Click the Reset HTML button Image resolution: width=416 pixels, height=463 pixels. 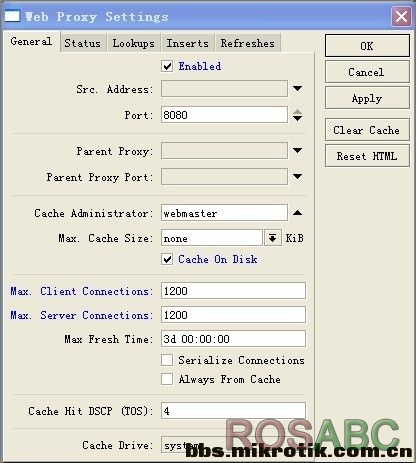pos(367,156)
